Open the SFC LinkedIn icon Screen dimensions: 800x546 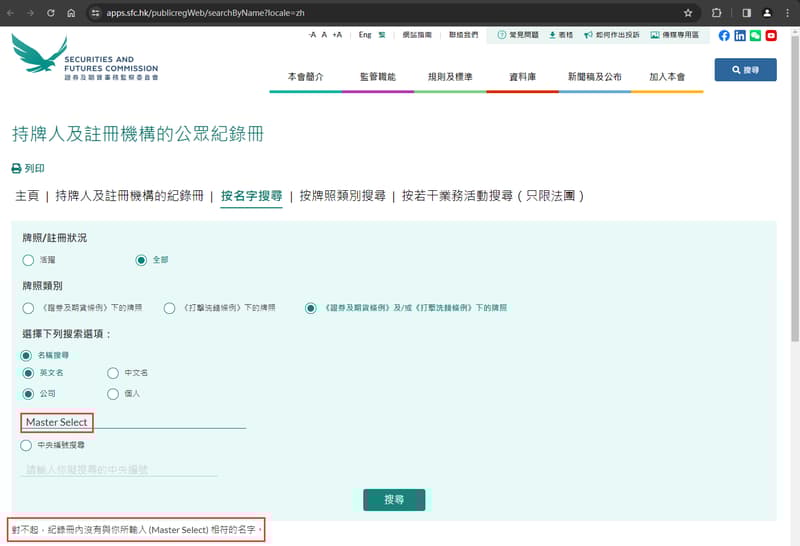740,35
